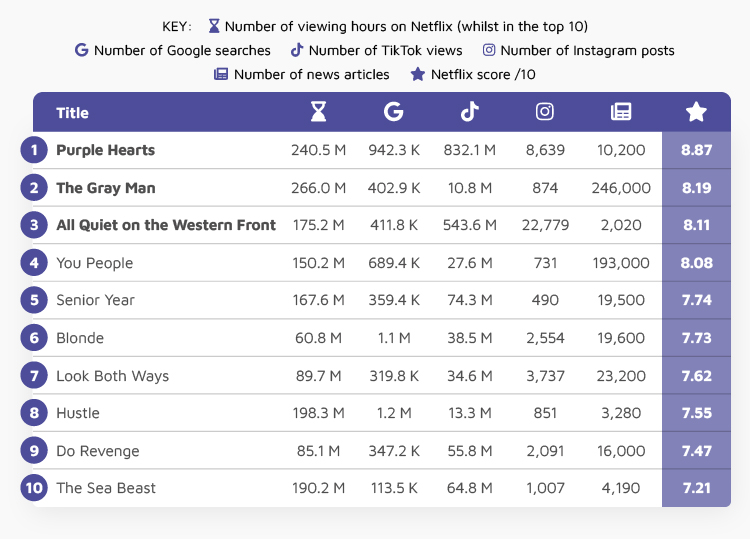Select the Purple Hearts title
Viewport: 750px width, 539px height.
tap(106, 150)
